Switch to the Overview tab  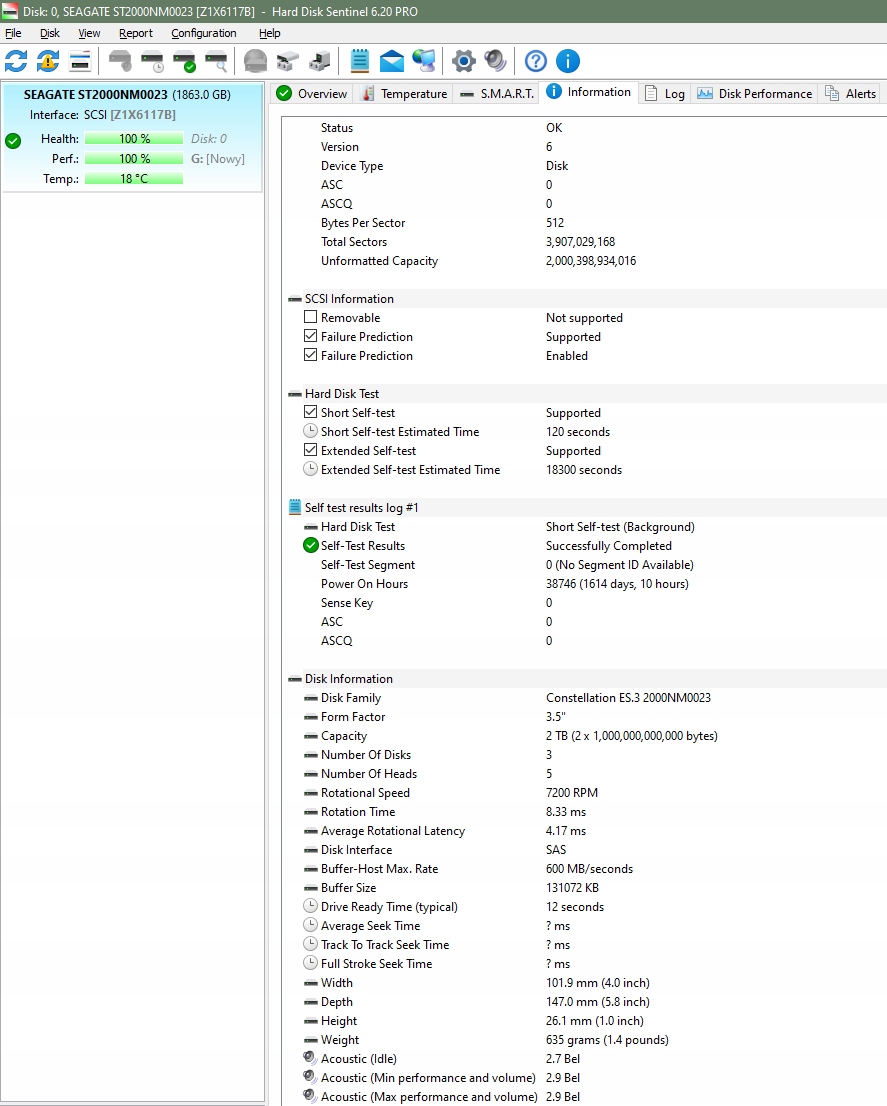312,93
